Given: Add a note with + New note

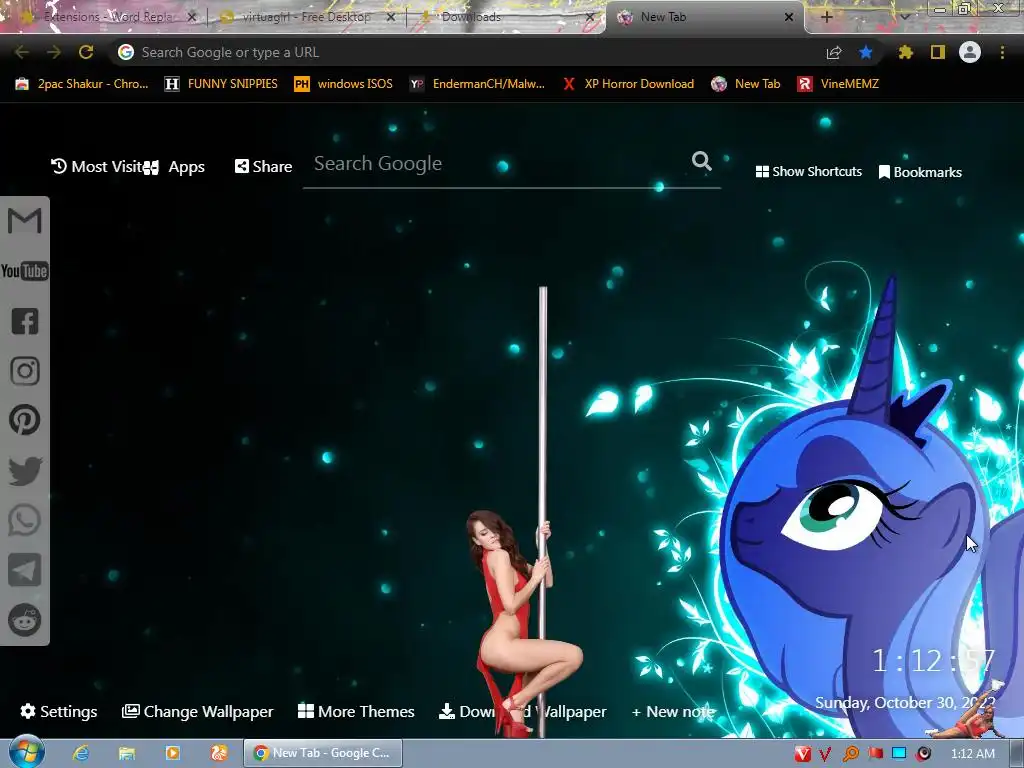Looking at the screenshot, I should point(673,712).
